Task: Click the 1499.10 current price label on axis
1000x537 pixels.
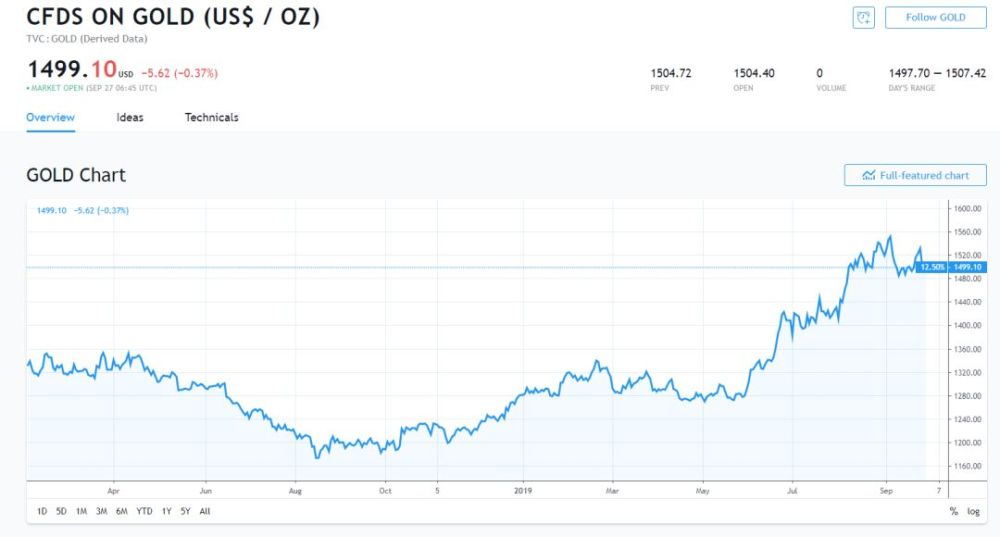Action: (968, 267)
